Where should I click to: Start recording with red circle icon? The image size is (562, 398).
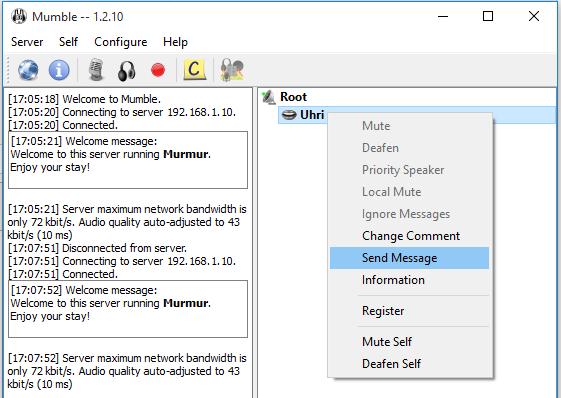158,70
